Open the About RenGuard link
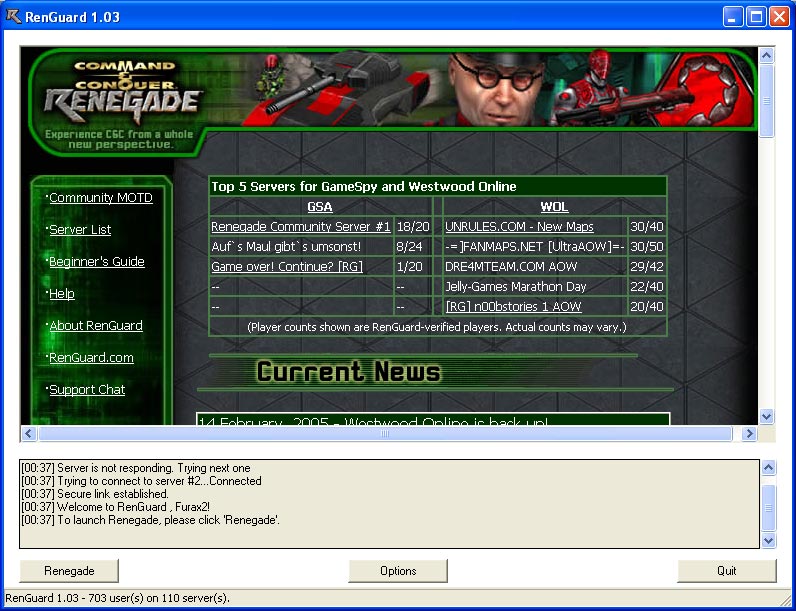The width and height of the screenshot is (796, 611). [96, 326]
